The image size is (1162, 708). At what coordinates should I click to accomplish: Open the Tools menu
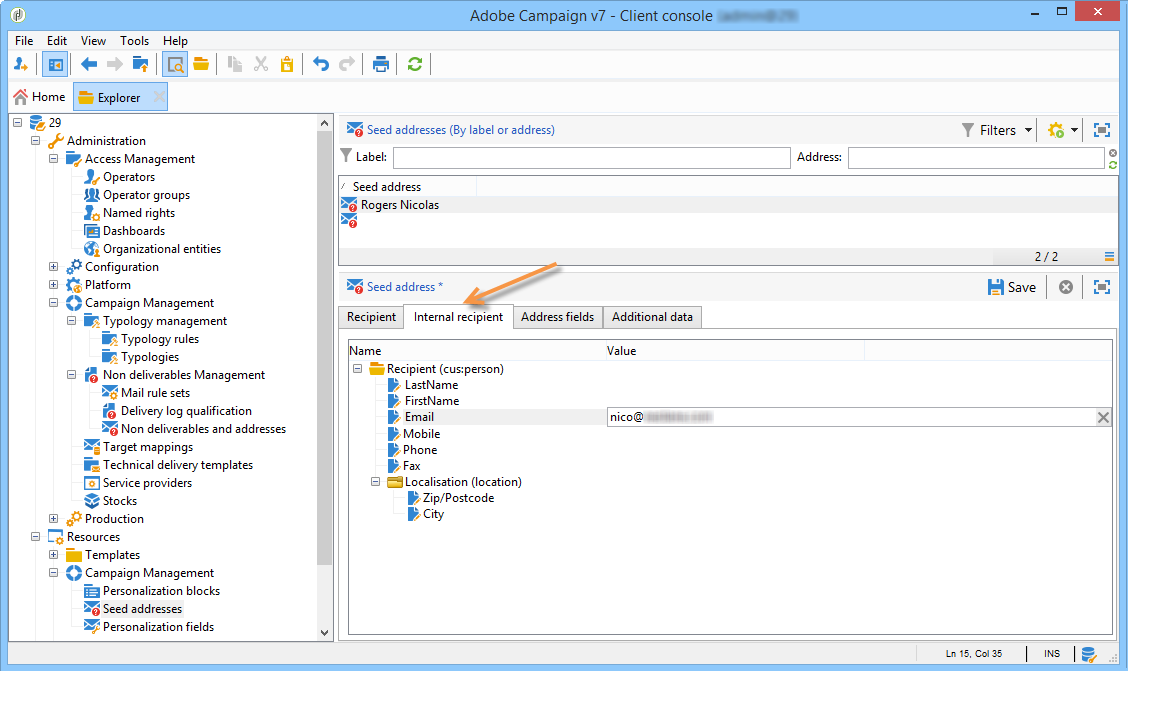point(134,41)
